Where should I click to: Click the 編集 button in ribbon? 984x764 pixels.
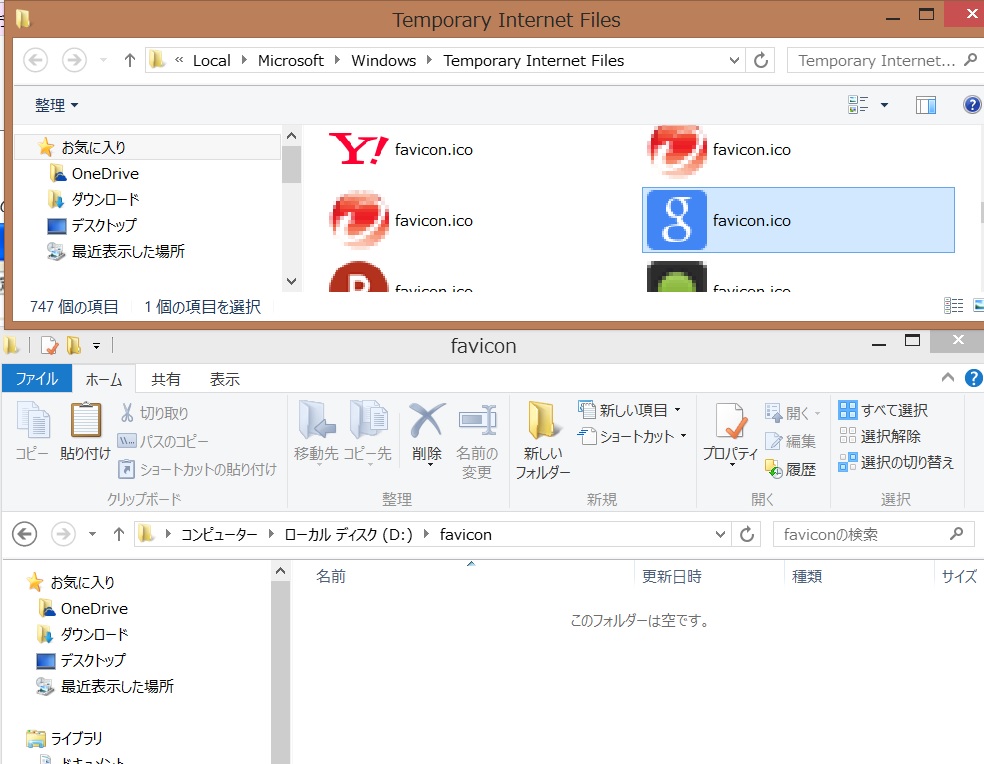[x=791, y=441]
